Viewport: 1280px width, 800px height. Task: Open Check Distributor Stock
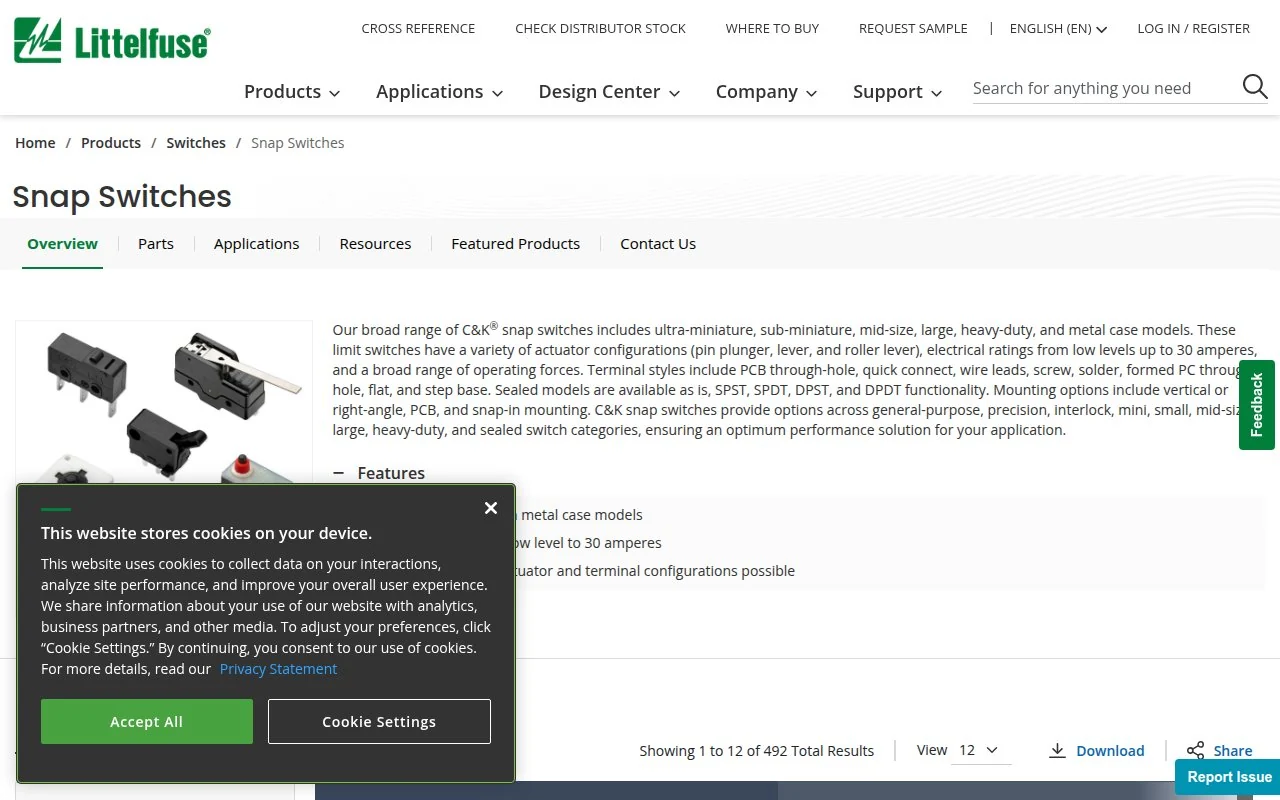600,29
